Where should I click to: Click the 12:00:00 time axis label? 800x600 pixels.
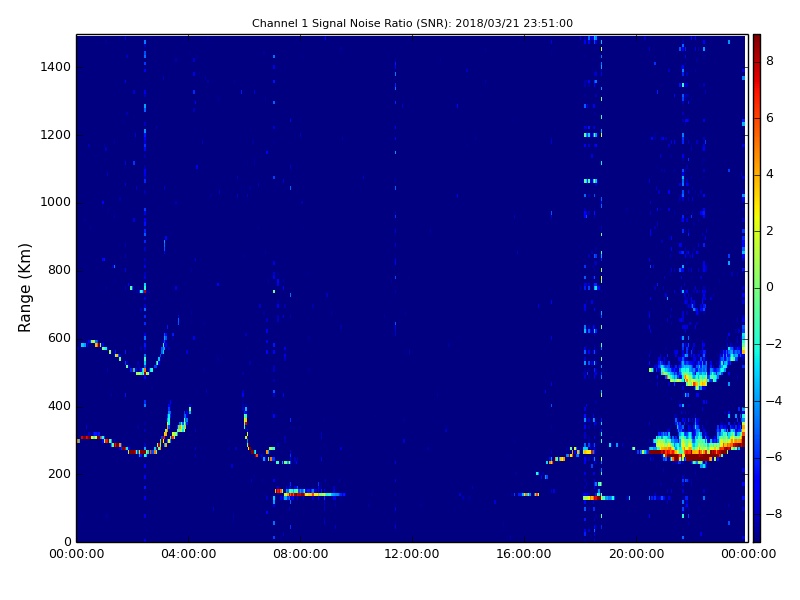pyautogui.click(x=412, y=554)
